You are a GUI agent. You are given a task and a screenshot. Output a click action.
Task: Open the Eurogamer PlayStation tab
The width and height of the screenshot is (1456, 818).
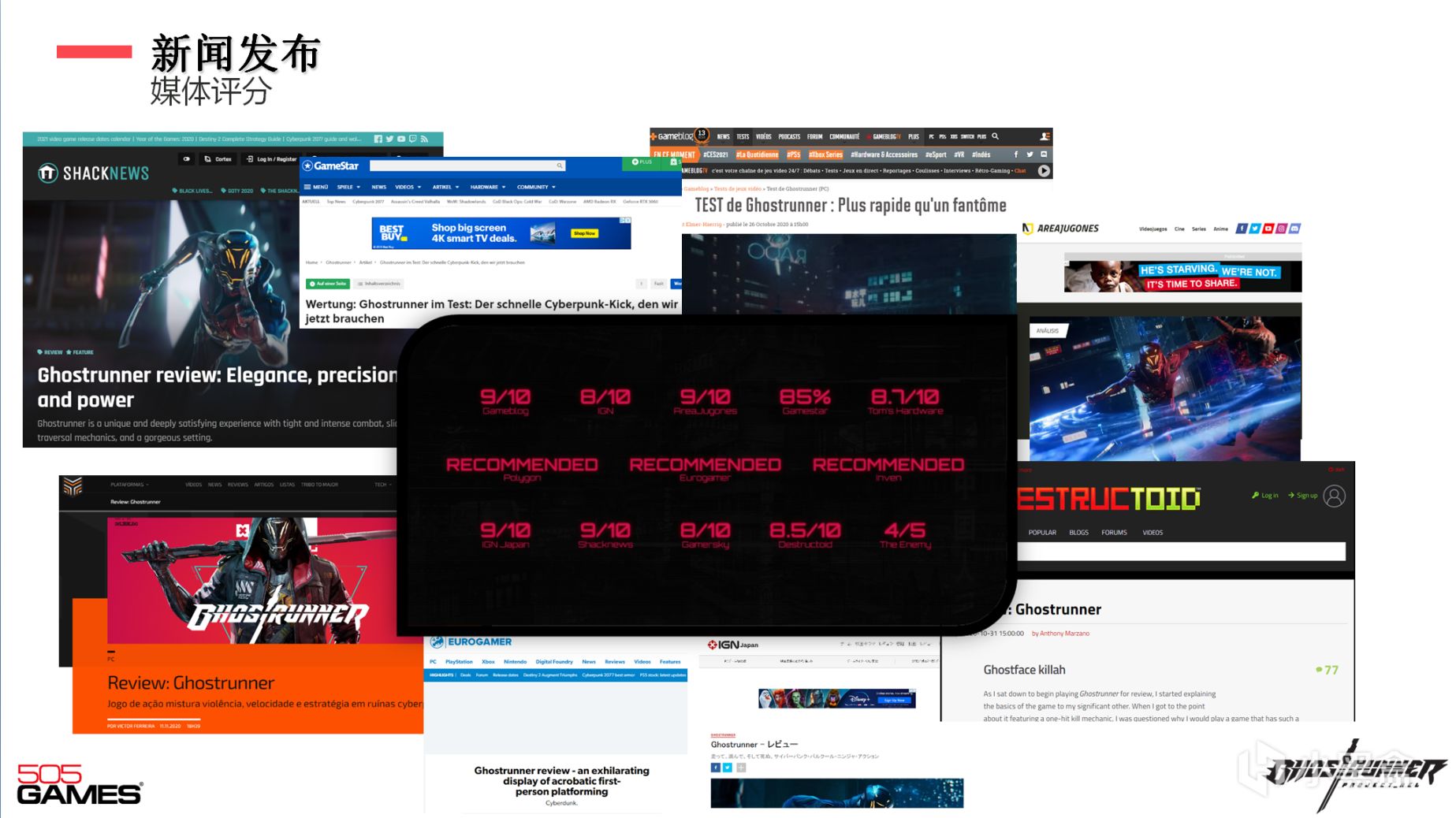click(x=459, y=662)
